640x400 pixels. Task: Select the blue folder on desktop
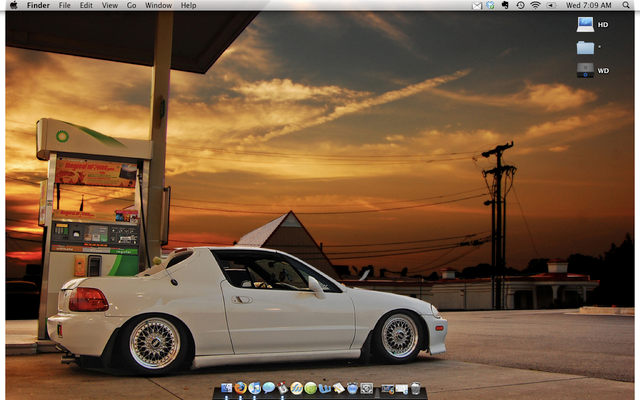(586, 47)
